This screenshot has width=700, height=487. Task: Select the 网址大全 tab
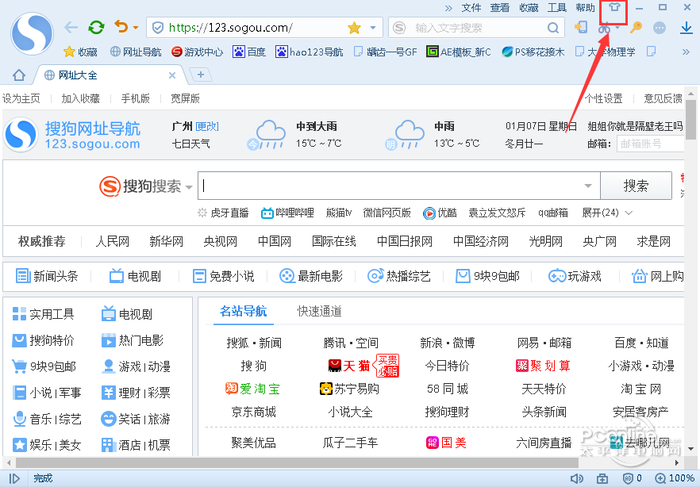pyautogui.click(x=108, y=75)
